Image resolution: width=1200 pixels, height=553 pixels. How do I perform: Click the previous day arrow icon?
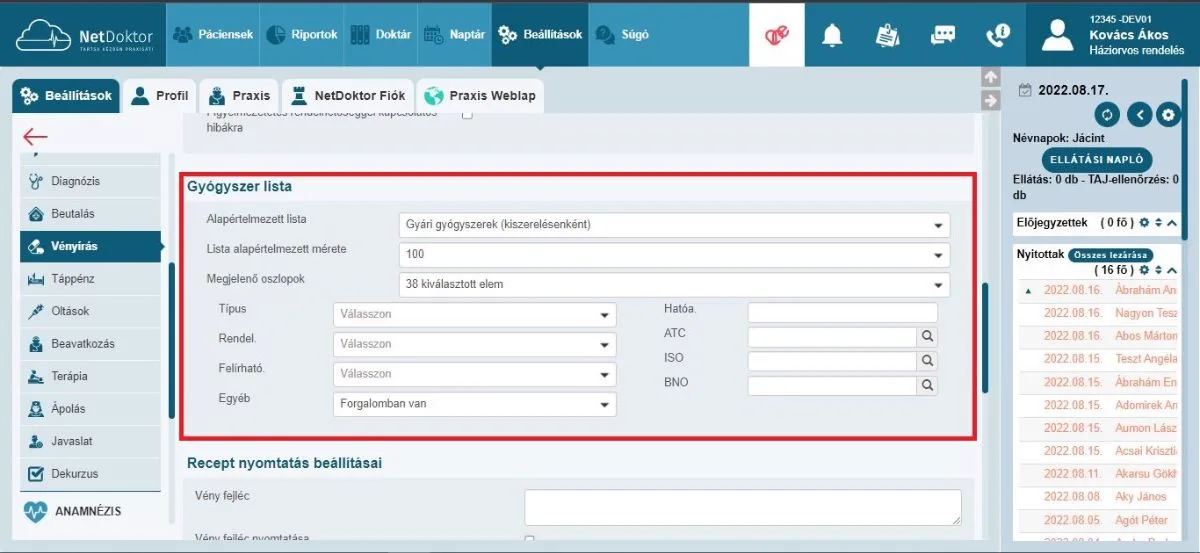pyautogui.click(x=1138, y=114)
